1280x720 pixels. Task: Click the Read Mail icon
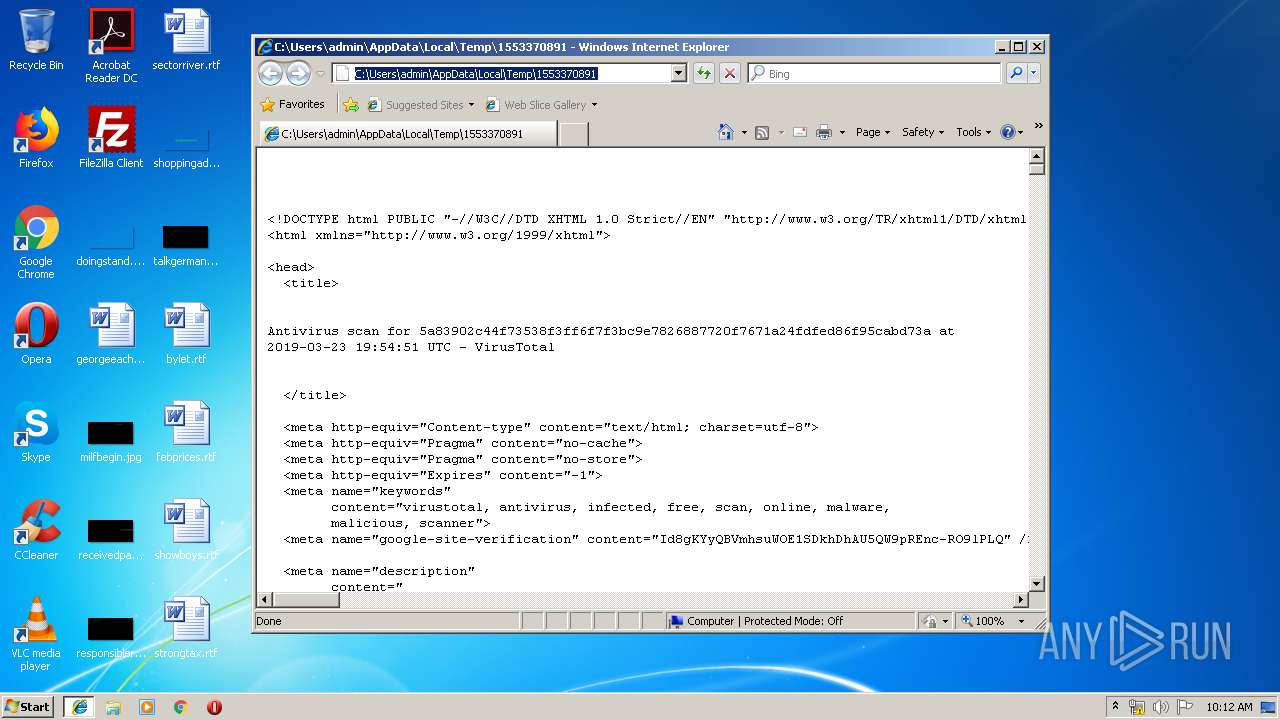point(800,132)
